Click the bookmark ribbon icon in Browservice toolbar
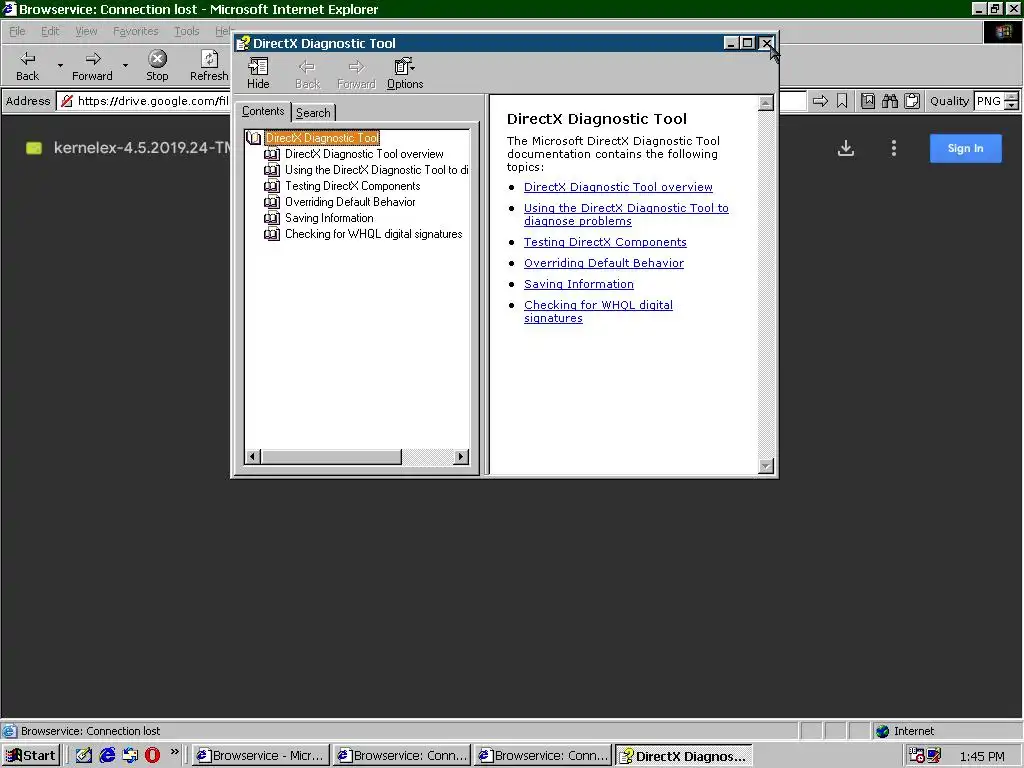This screenshot has height=768, width=1024. point(842,101)
